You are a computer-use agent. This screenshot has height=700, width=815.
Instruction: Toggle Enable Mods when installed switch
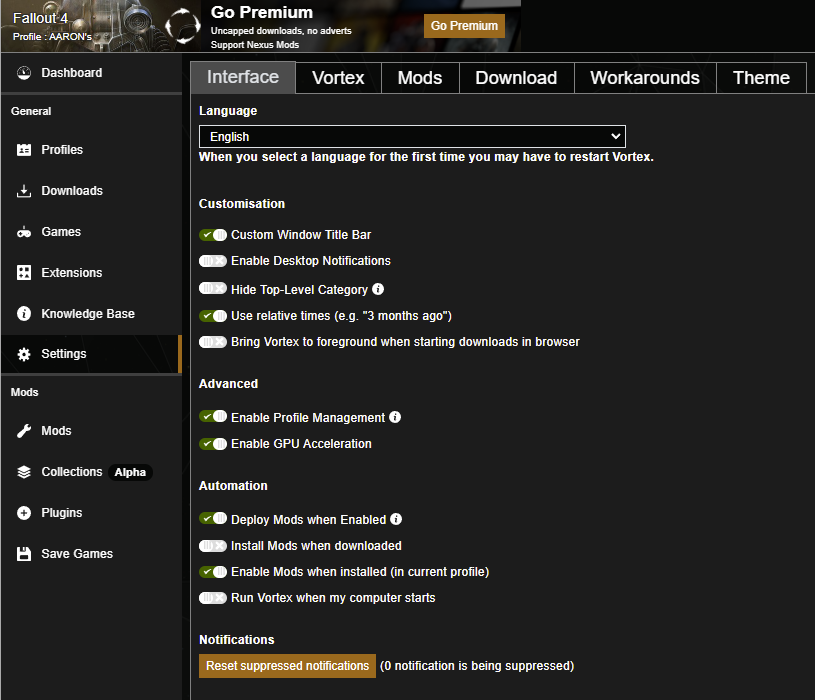click(213, 572)
